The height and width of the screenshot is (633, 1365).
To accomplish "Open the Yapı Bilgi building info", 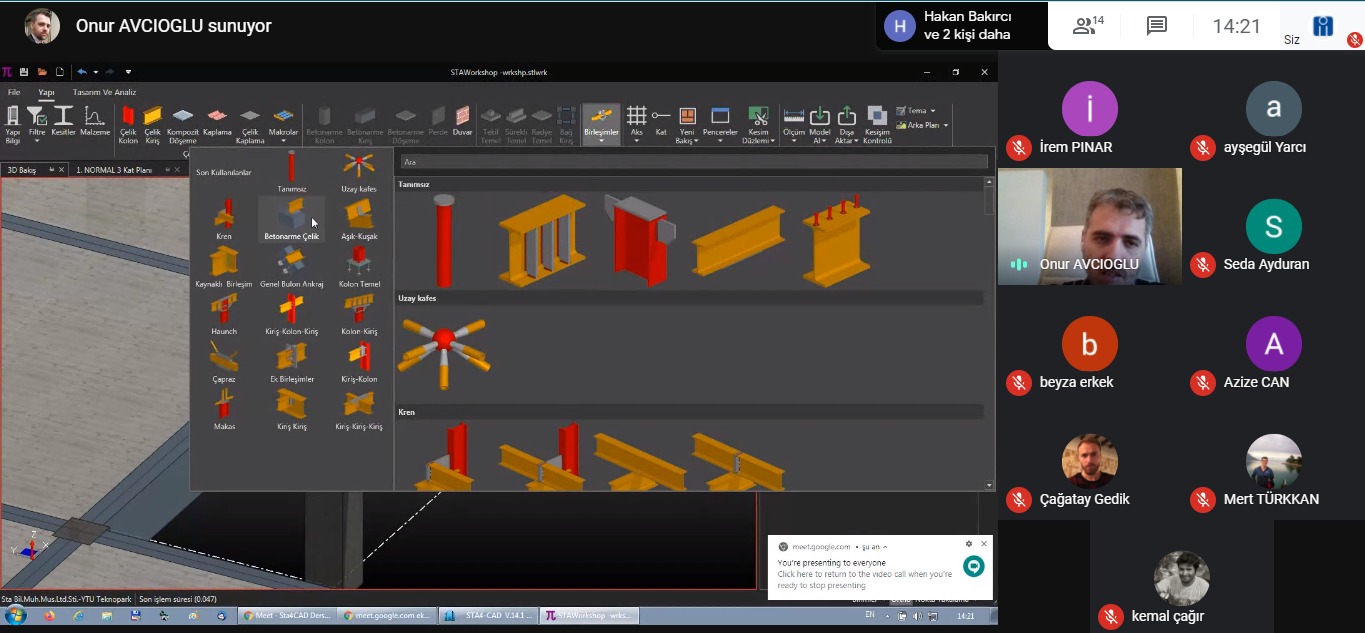I will [x=13, y=124].
